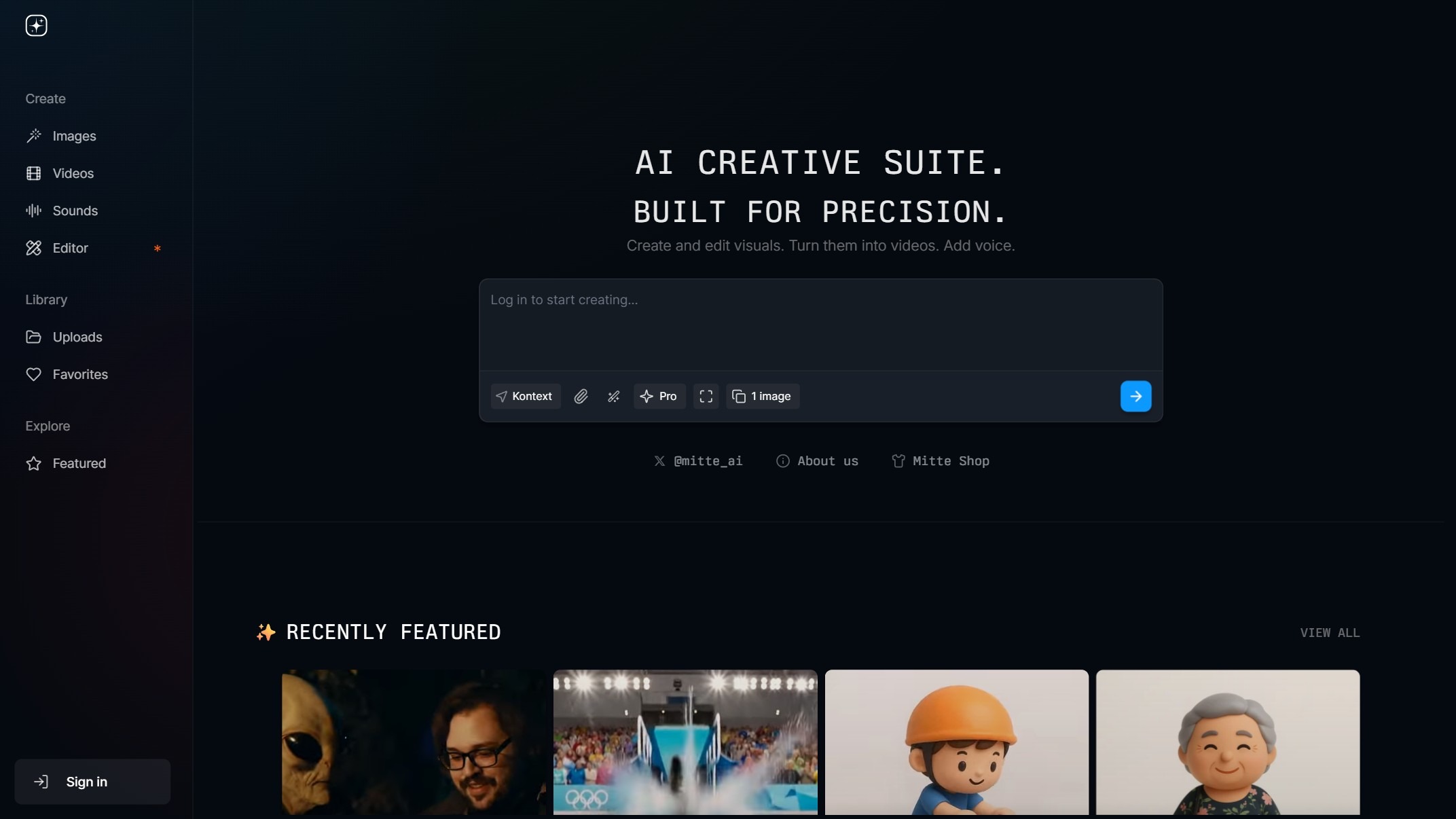Open the Featured explore page

79,464
